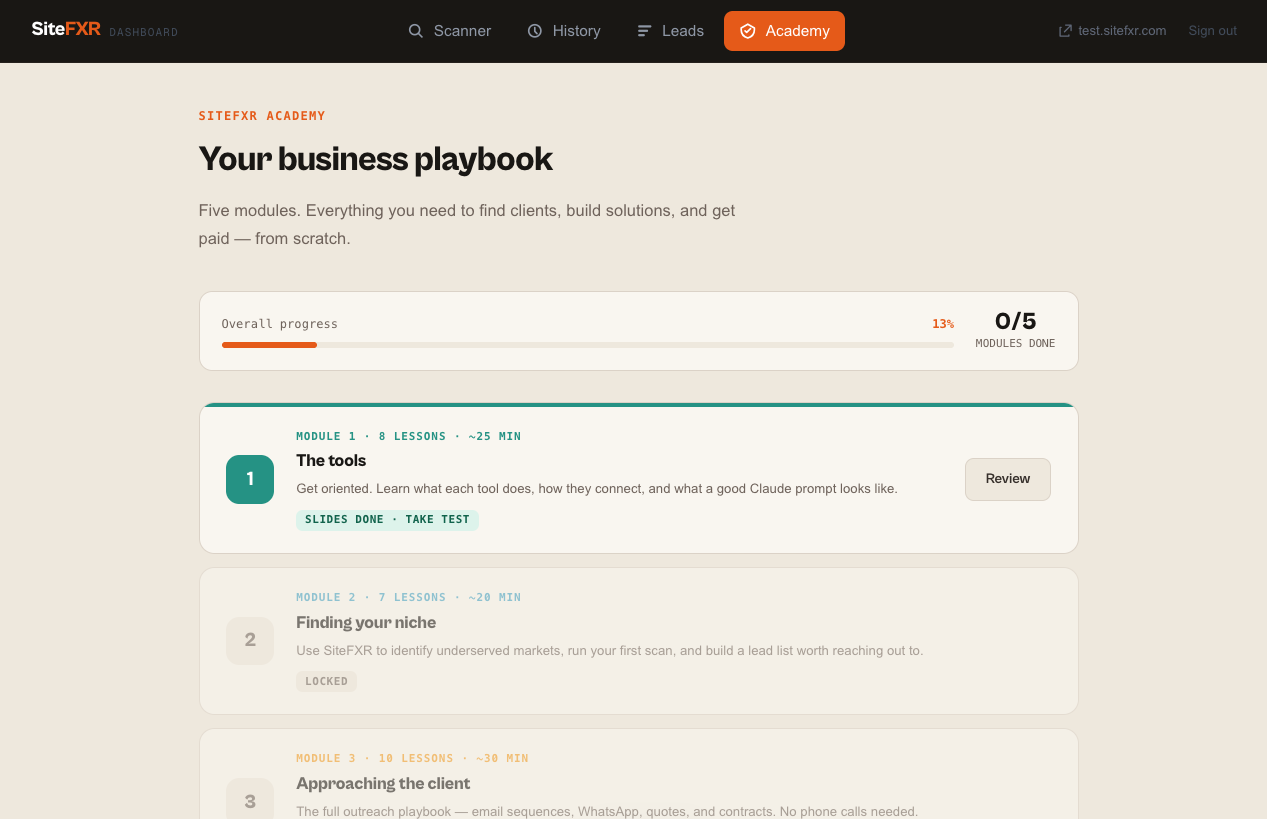1267x819 pixels.
Task: Select the Academy tab
Action: (784, 31)
